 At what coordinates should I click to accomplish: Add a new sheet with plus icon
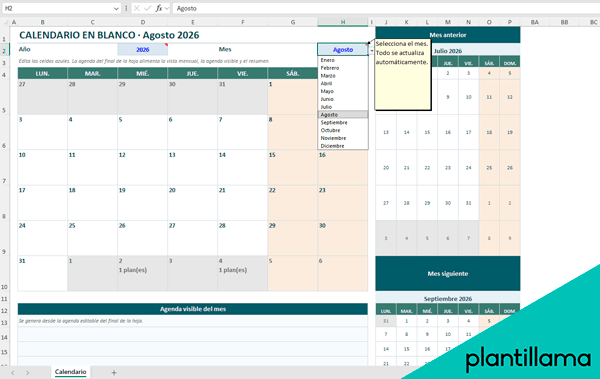point(114,372)
